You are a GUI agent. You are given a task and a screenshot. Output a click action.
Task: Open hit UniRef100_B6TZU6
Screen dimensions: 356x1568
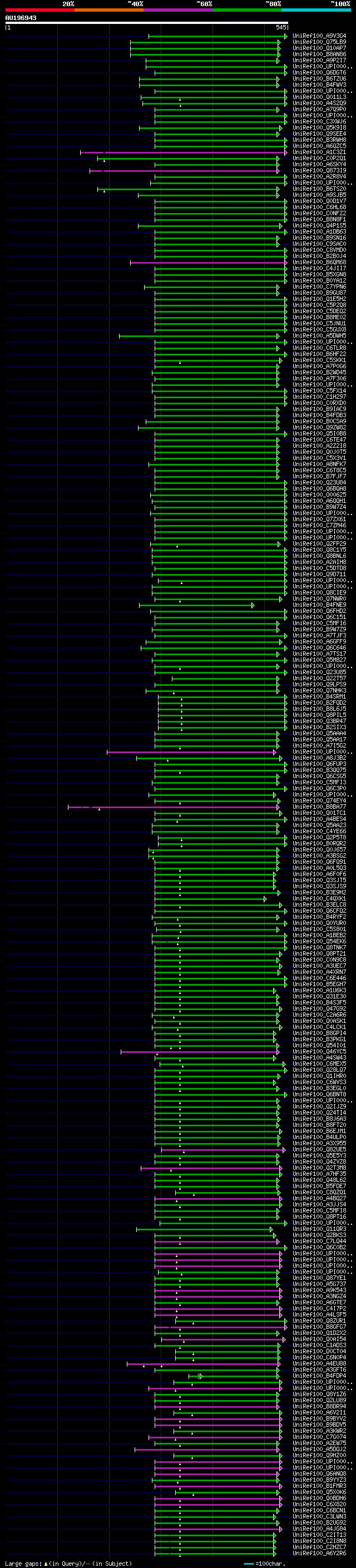319,78
